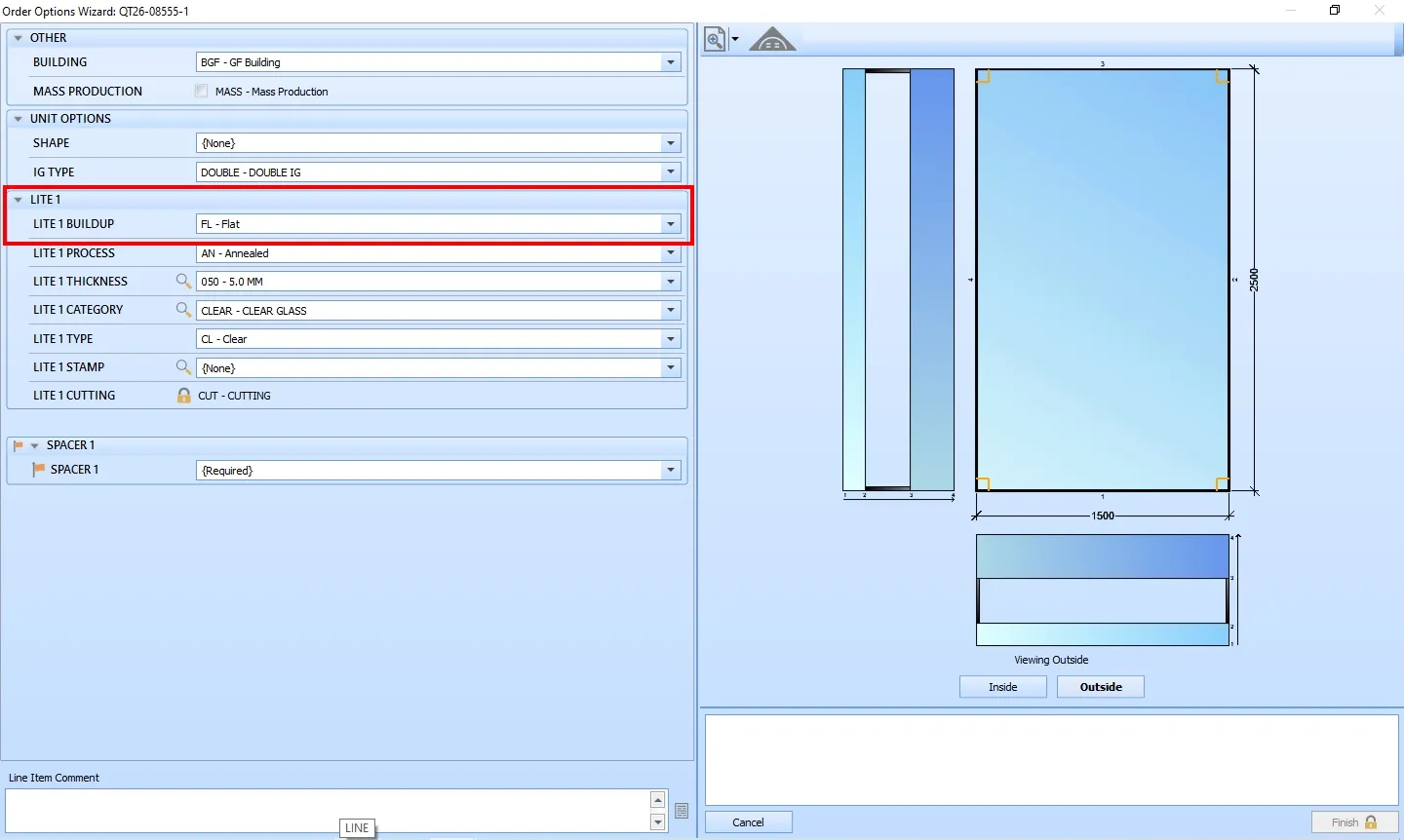Click the Viewing Outside label

pyautogui.click(x=1051, y=660)
